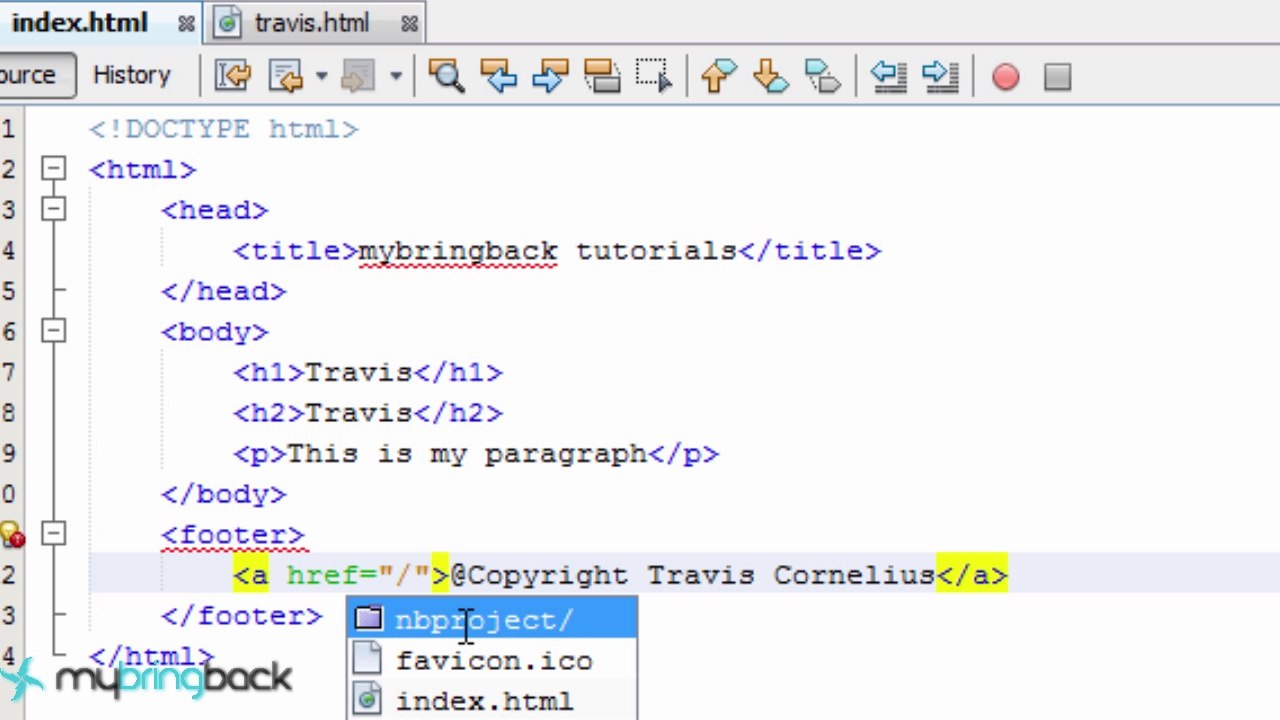Click the error lightbulb hint icon
Image resolution: width=1280 pixels, height=720 pixels.
[12, 535]
